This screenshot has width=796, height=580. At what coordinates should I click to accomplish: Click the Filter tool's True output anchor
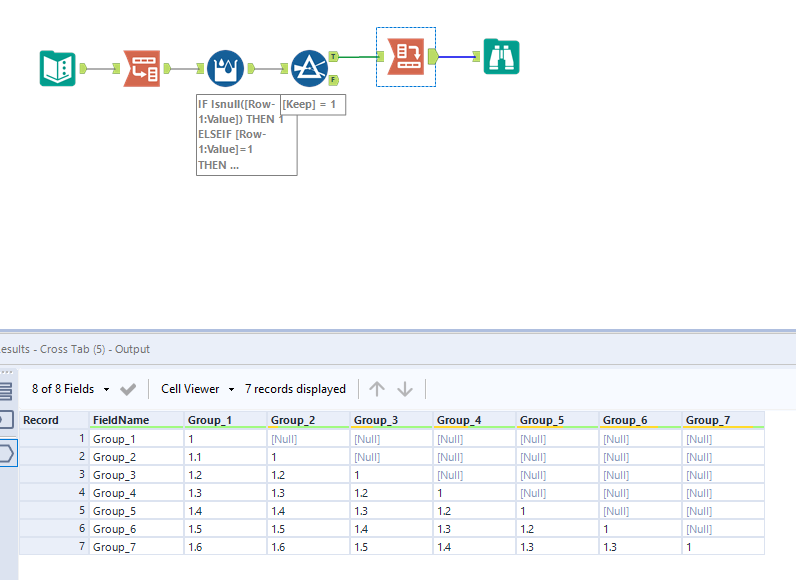[333, 57]
